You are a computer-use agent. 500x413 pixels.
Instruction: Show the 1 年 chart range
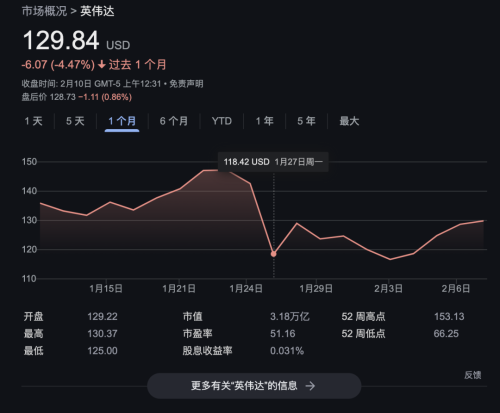(265, 121)
